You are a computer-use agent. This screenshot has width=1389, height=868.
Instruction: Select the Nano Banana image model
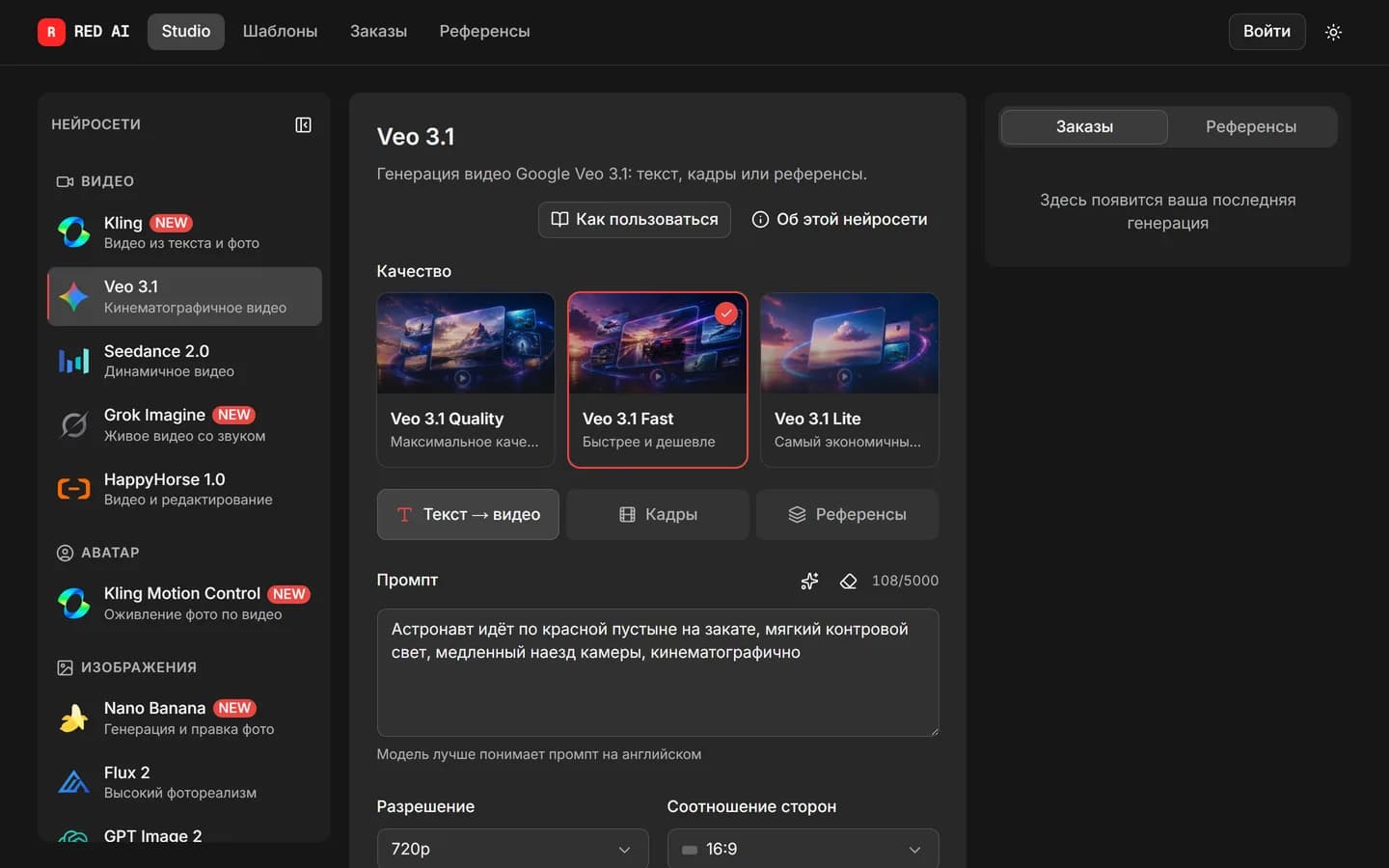click(x=184, y=718)
